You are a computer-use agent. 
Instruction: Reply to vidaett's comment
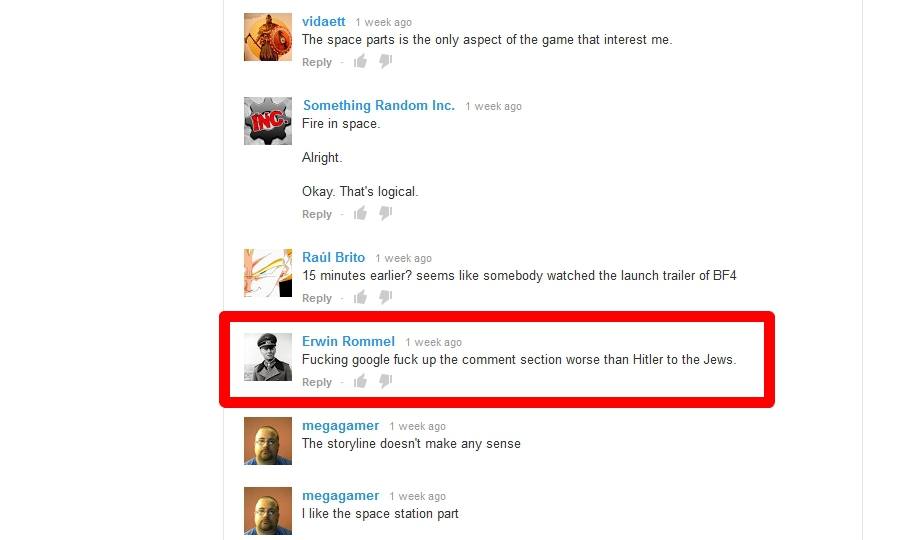(317, 62)
